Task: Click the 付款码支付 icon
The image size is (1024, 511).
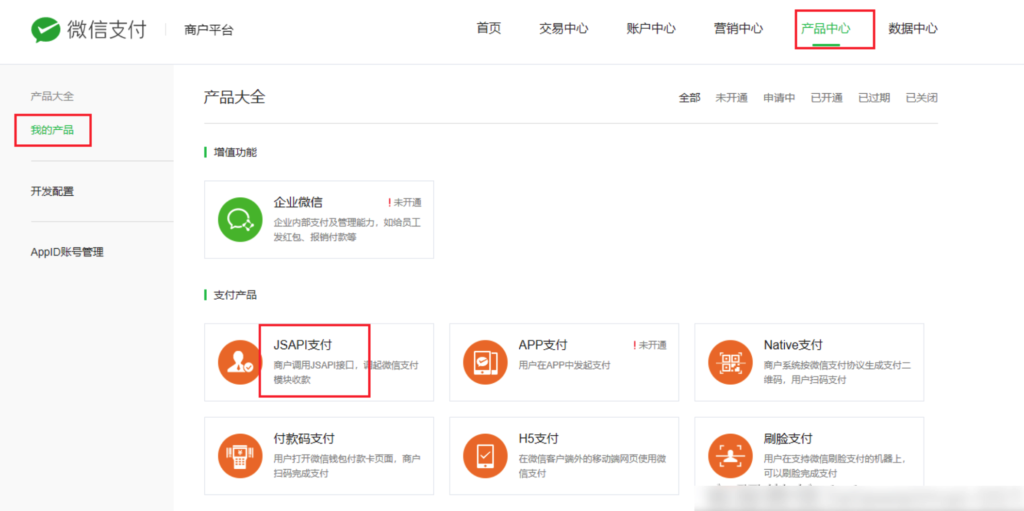Action: [240, 456]
